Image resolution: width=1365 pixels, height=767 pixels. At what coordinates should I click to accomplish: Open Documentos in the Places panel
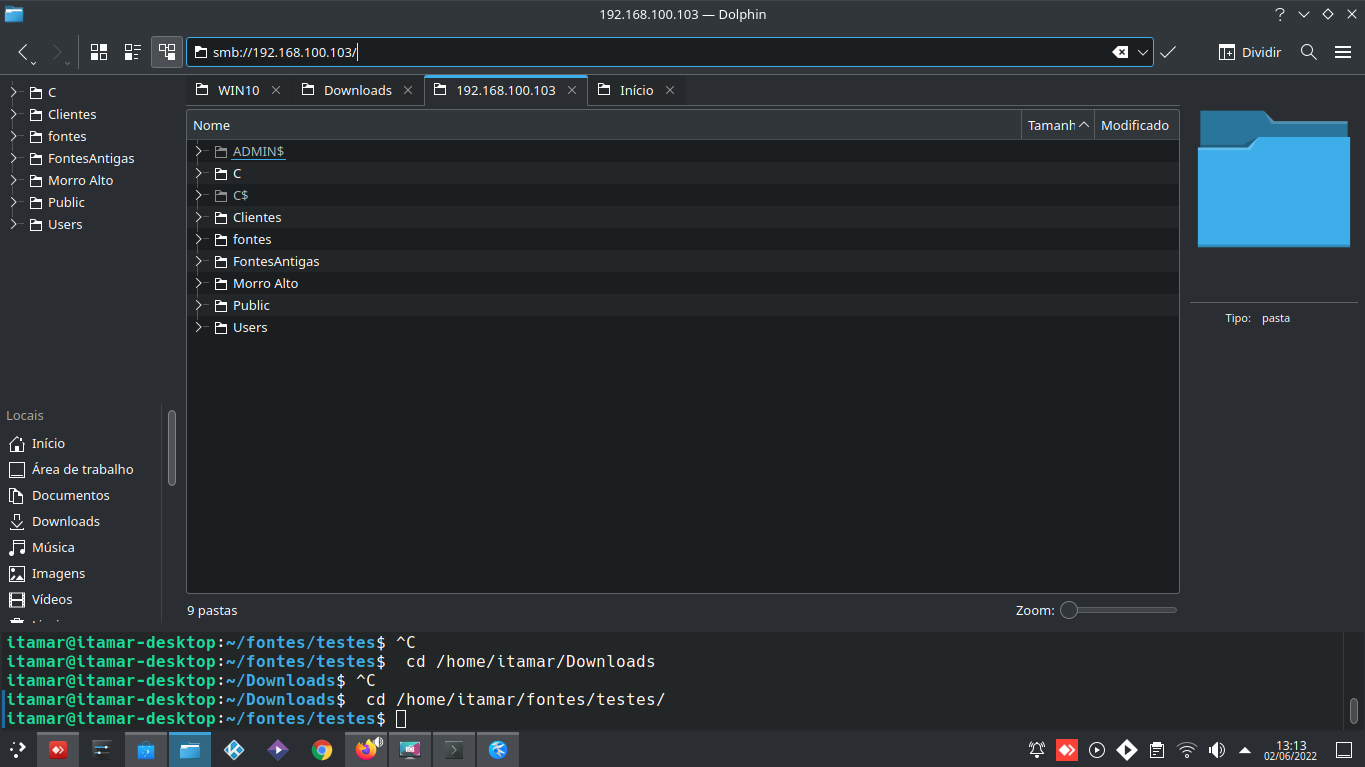pos(70,495)
